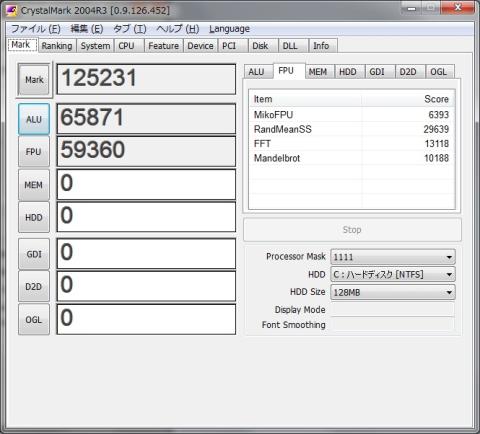Run the D2D benchmark button
Viewport: 480px width, 434px height.
point(34,286)
